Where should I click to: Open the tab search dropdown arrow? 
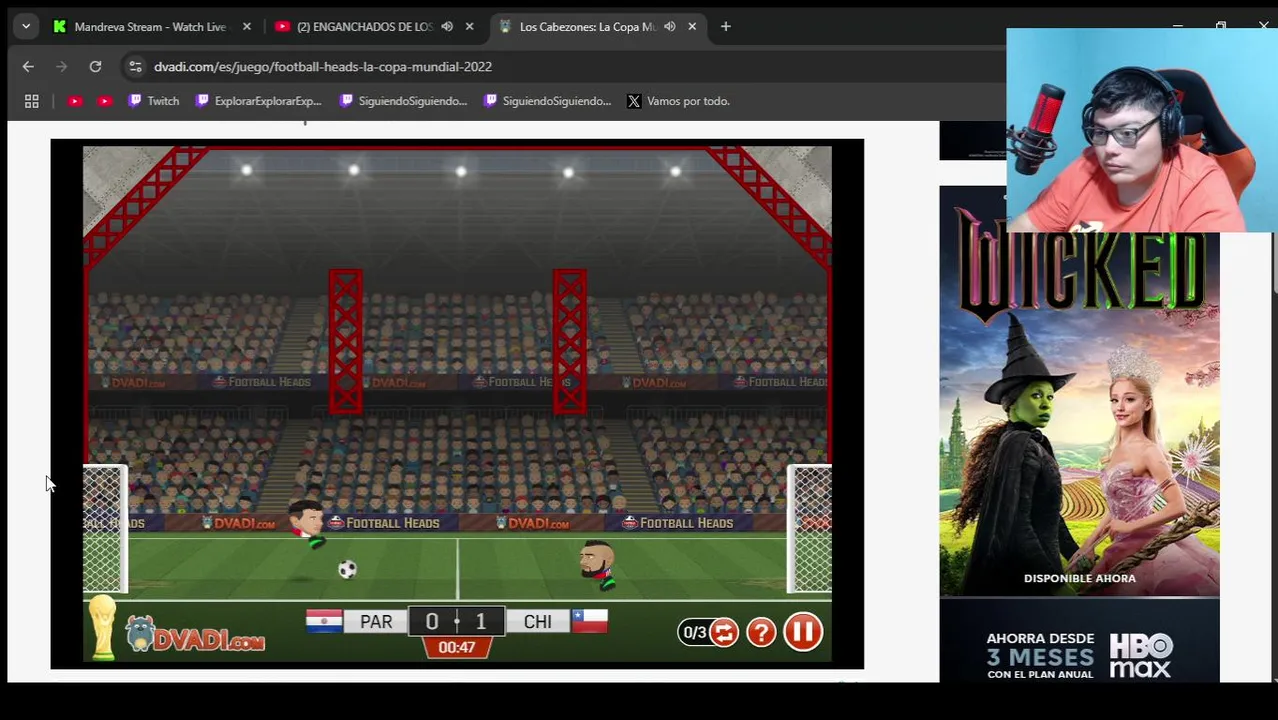(26, 27)
